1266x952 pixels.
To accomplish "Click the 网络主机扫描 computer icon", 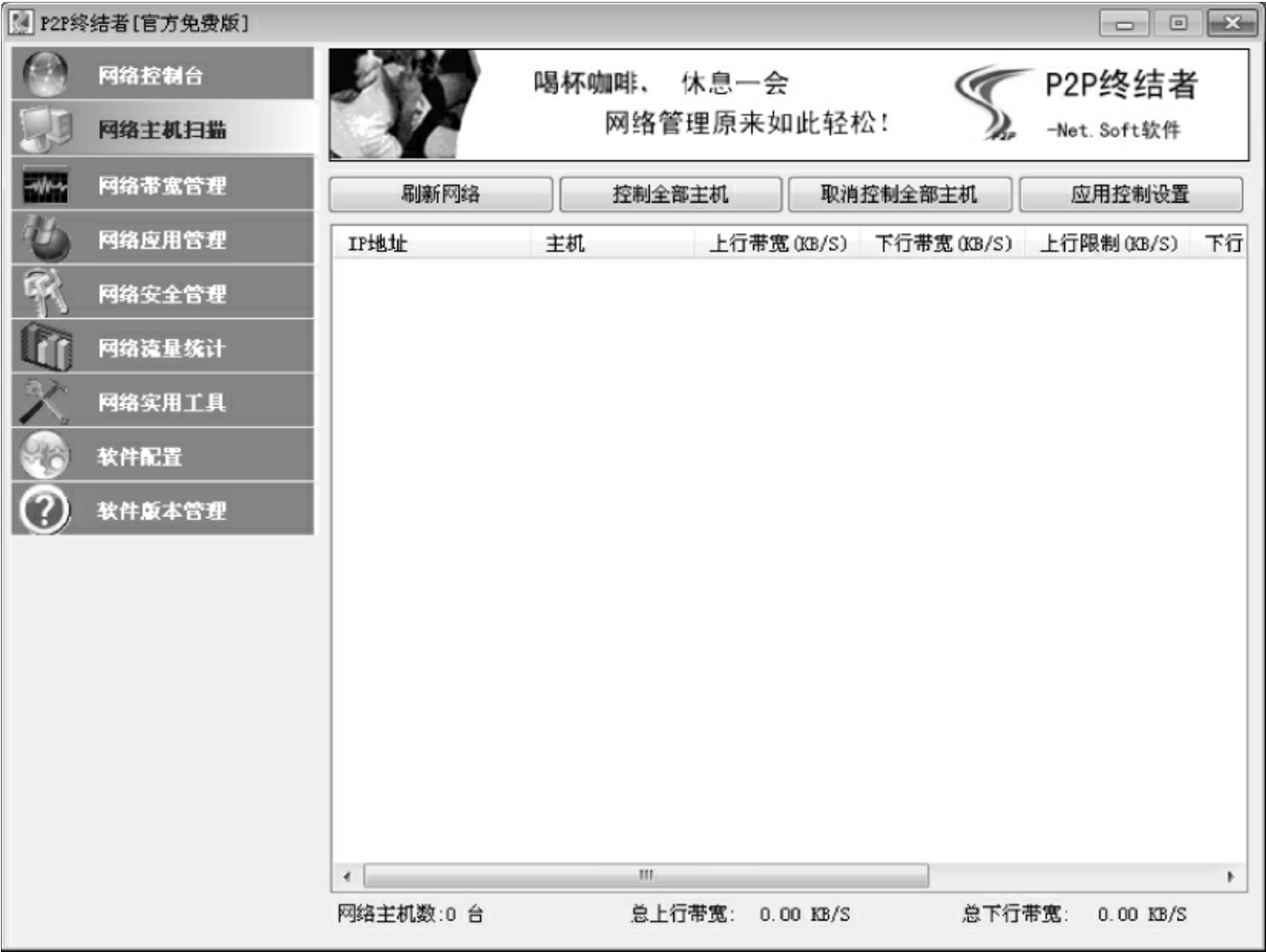I will click(45, 130).
